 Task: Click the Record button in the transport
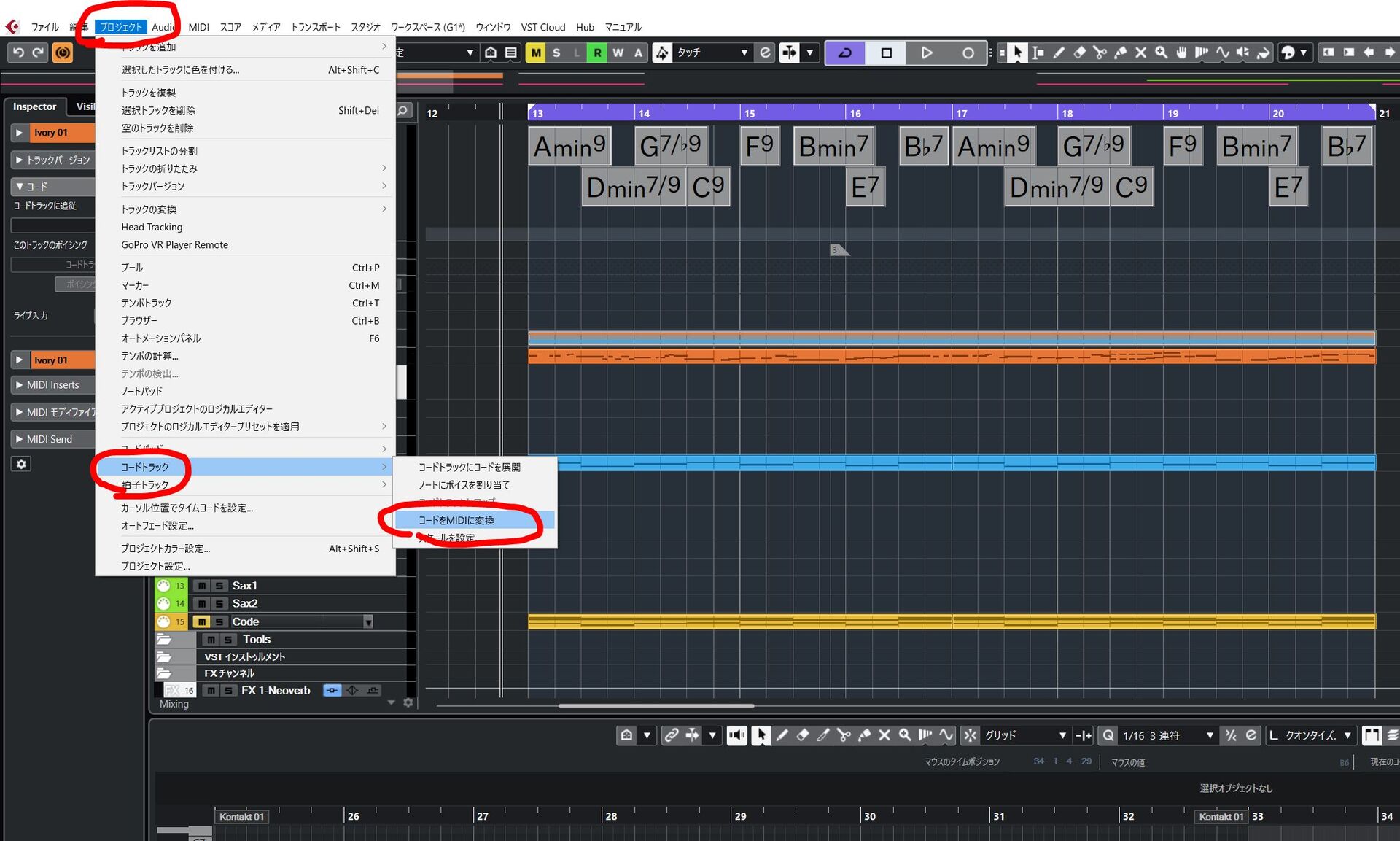click(968, 53)
